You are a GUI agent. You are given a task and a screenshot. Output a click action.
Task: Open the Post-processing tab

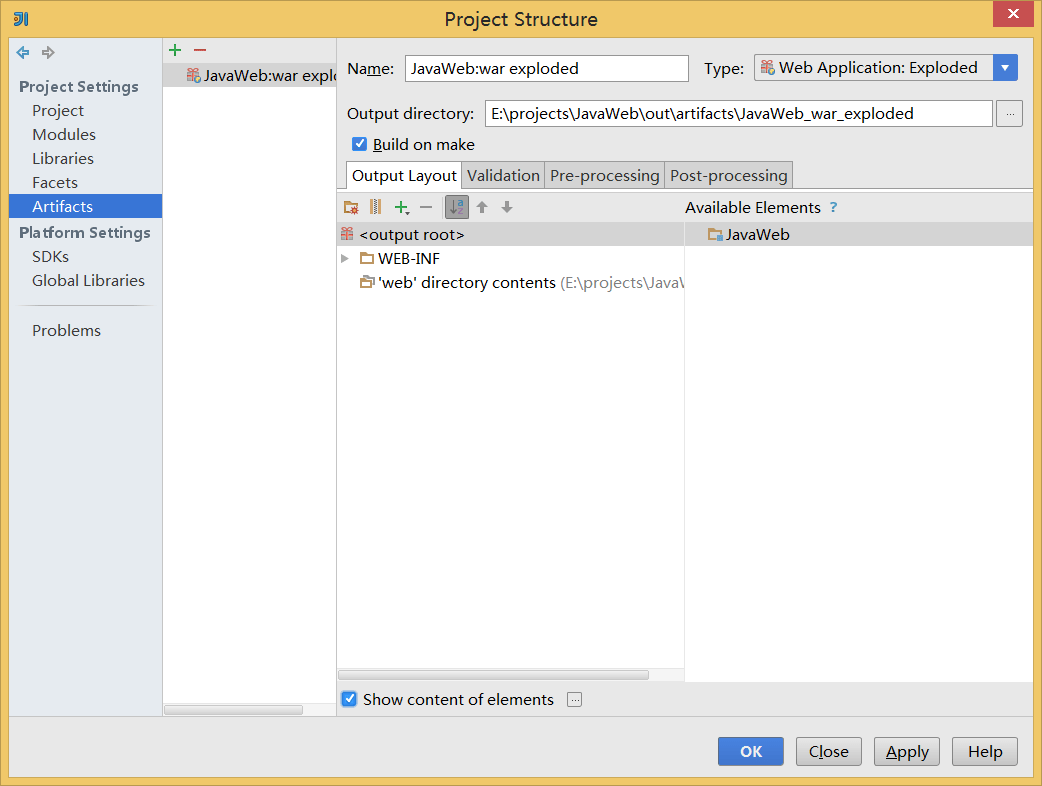728,176
